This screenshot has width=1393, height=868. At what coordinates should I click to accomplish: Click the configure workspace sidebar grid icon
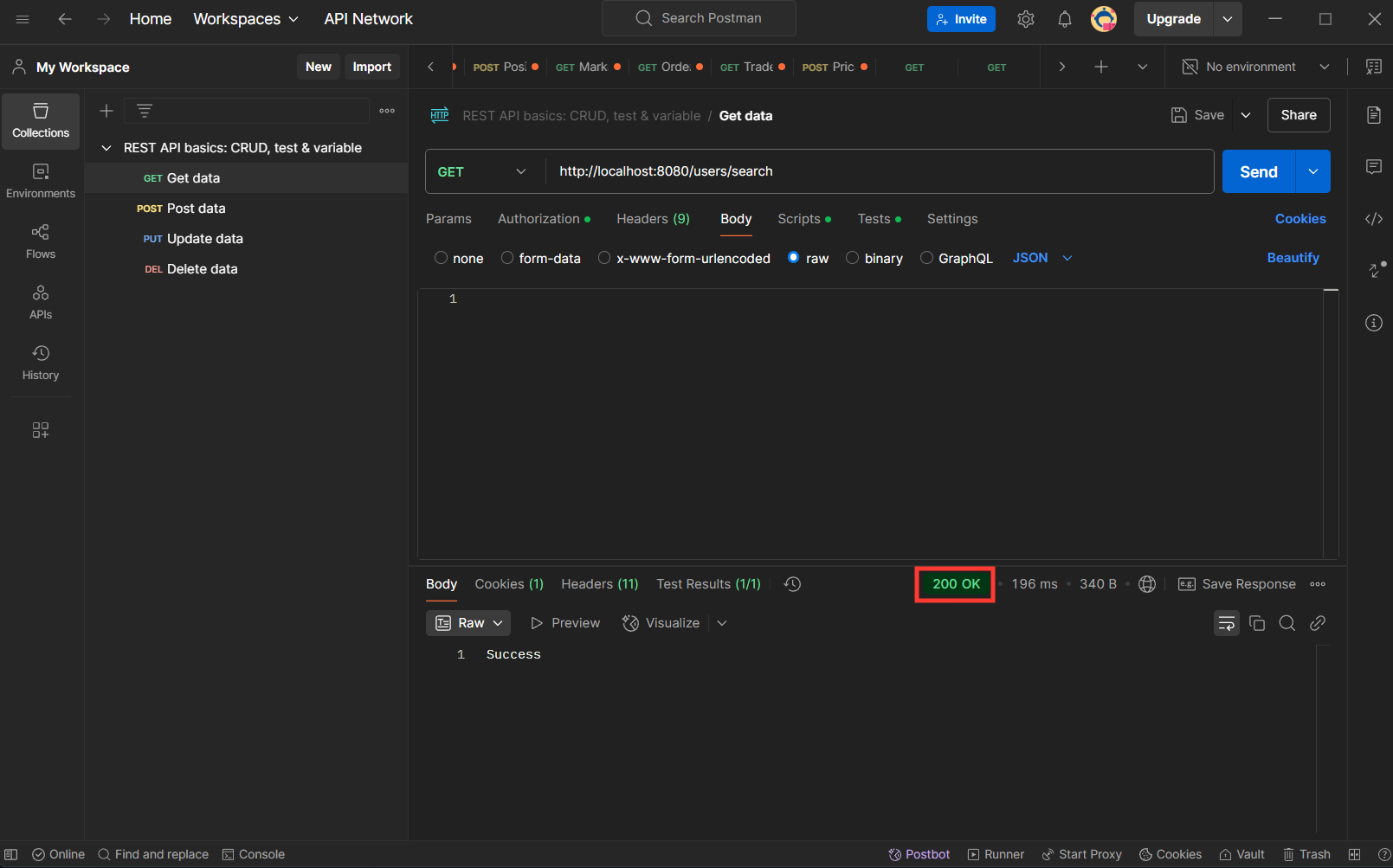tap(41, 430)
